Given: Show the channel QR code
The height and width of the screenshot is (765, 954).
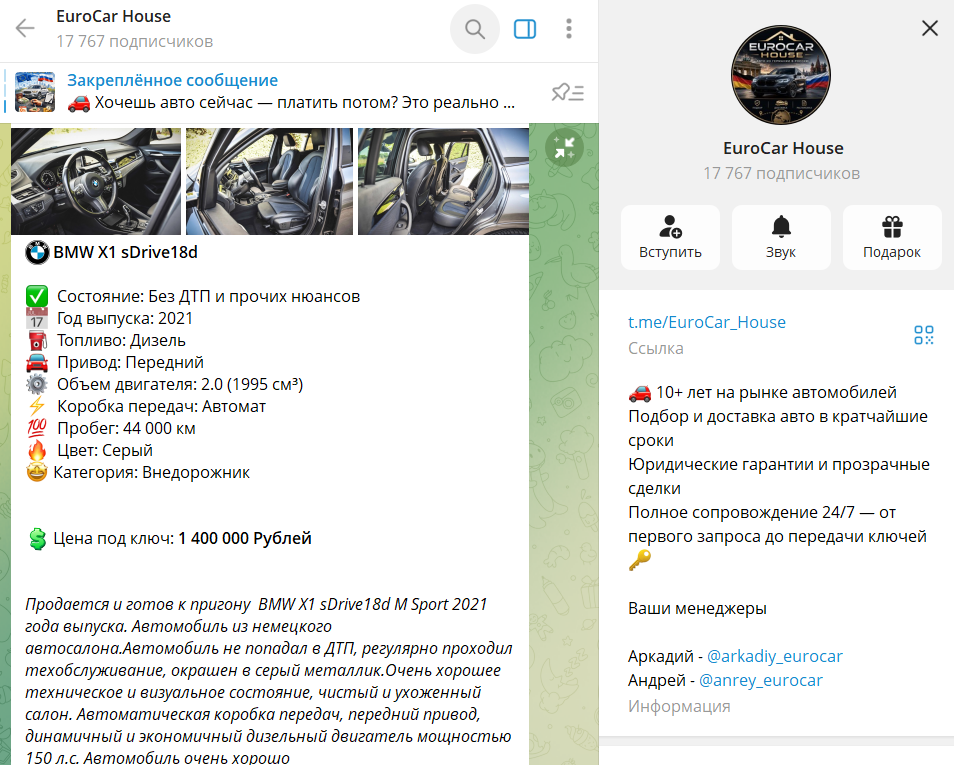Looking at the screenshot, I should (924, 335).
